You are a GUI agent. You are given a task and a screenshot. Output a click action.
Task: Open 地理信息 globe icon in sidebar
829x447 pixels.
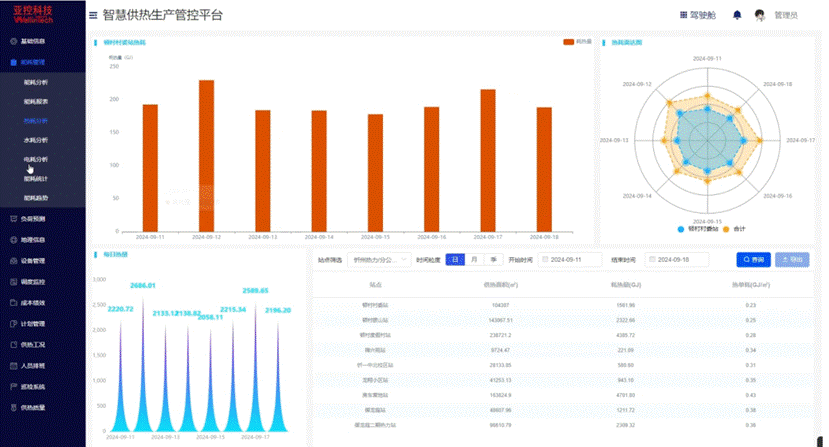[x=14, y=240]
